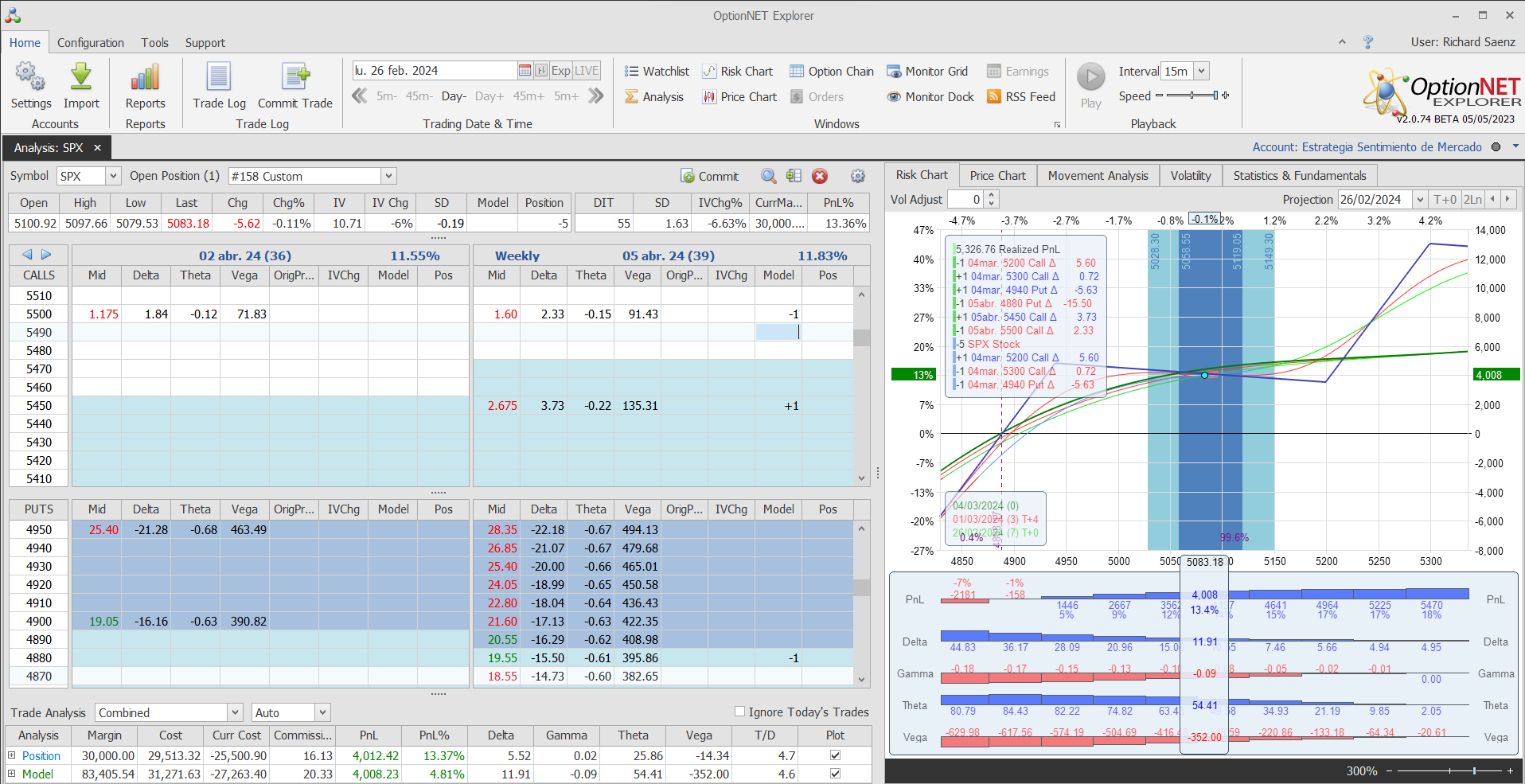Expand the Interval 15m dropdown
1525x784 pixels.
[1201, 72]
